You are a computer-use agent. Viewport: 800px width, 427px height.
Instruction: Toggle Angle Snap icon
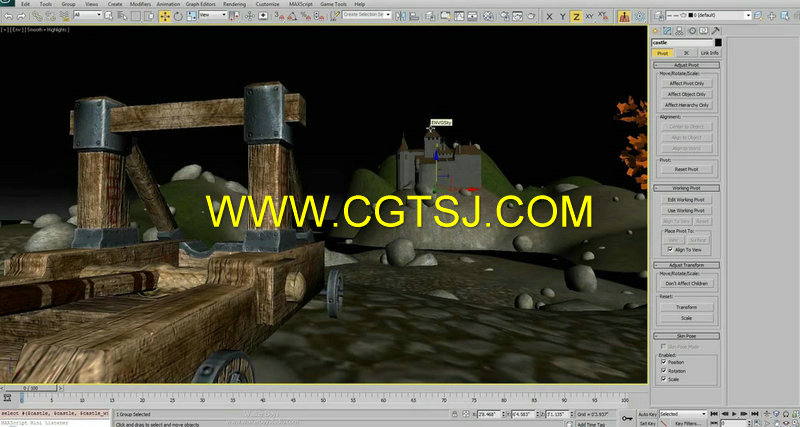tap(292, 16)
